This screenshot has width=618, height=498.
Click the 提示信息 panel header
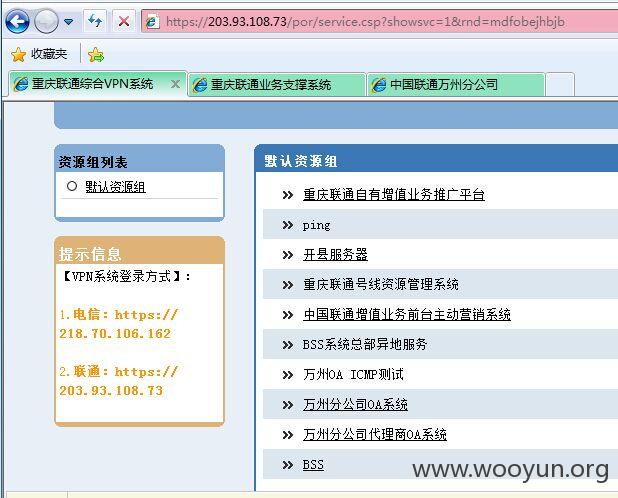pos(140,251)
